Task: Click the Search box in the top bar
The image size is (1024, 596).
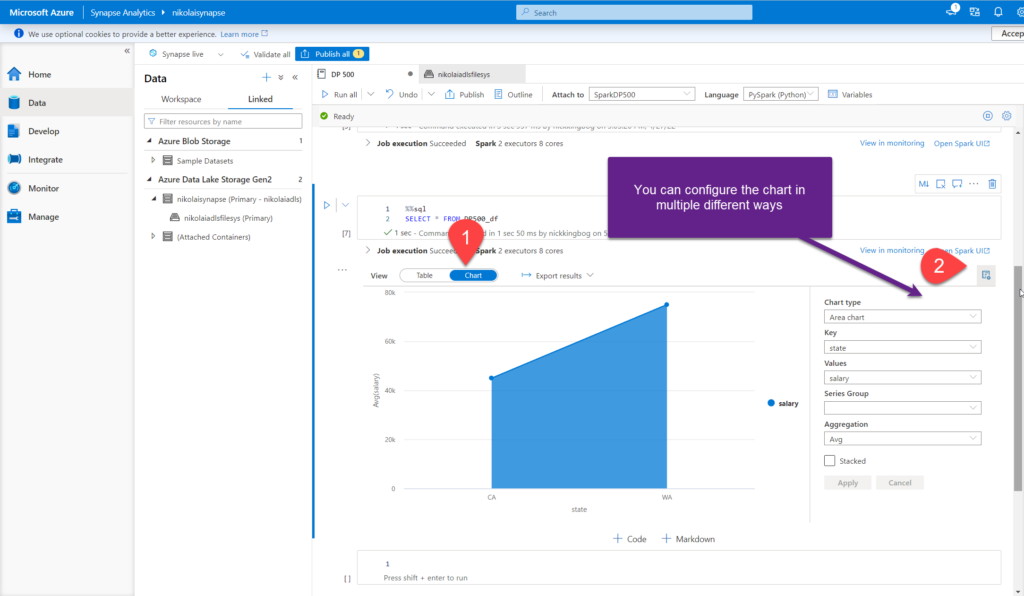Action: tap(634, 12)
